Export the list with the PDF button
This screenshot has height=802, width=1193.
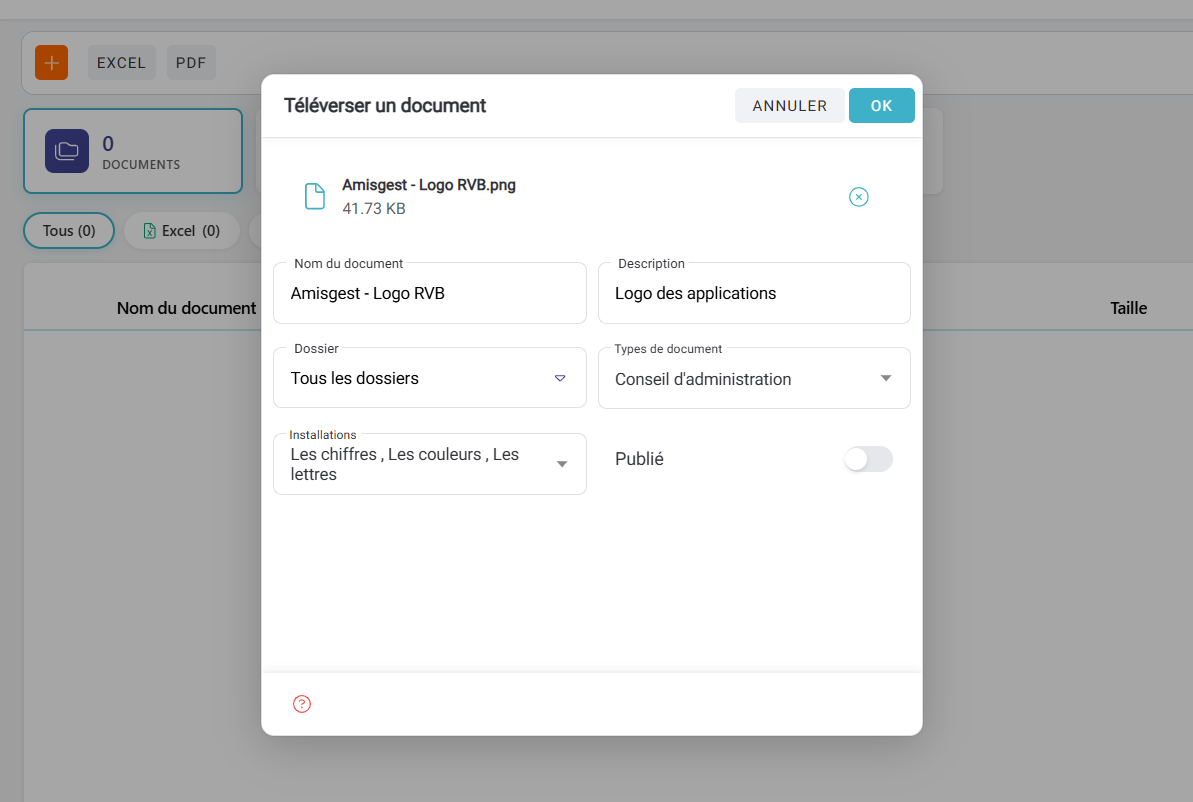click(190, 63)
